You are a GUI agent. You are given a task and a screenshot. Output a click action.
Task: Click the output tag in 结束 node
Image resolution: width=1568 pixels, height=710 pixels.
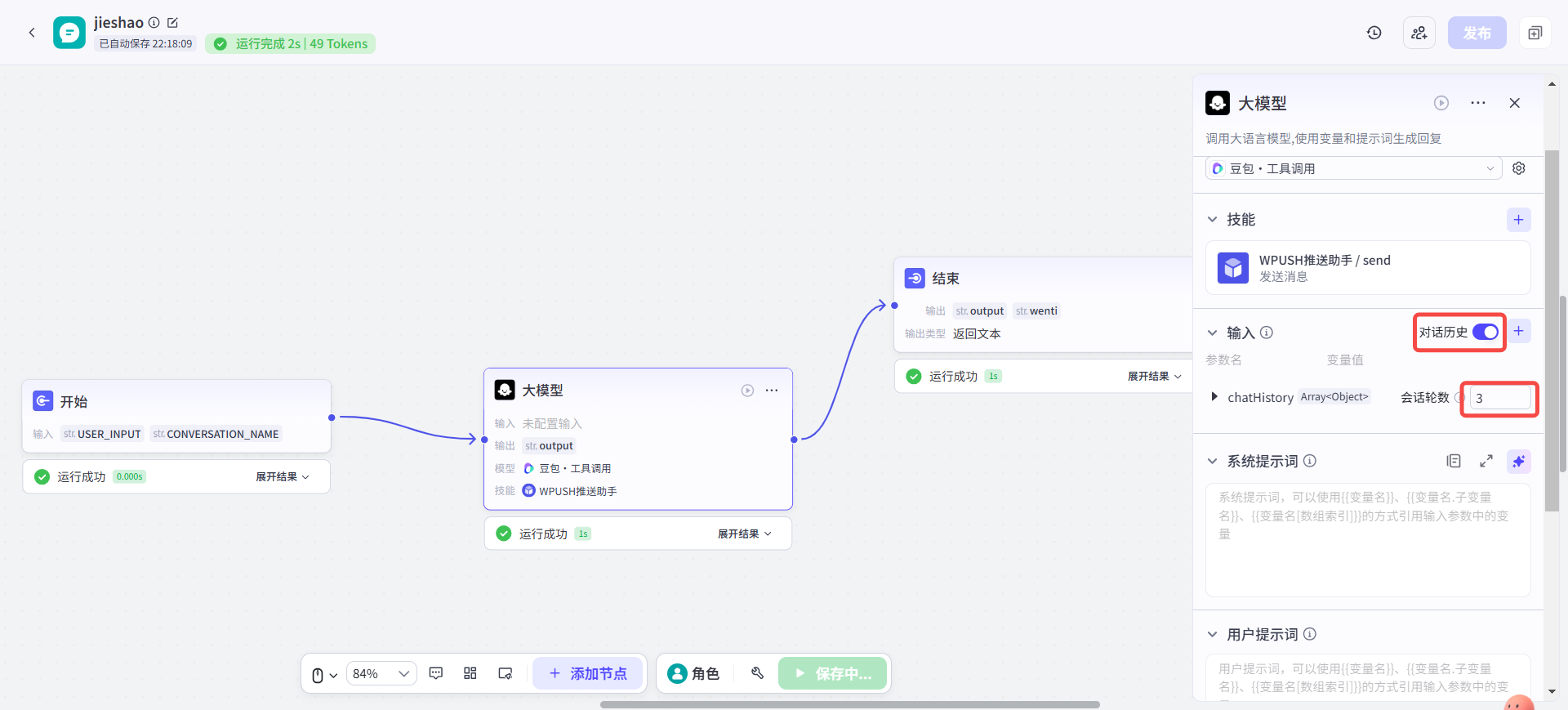coord(979,310)
